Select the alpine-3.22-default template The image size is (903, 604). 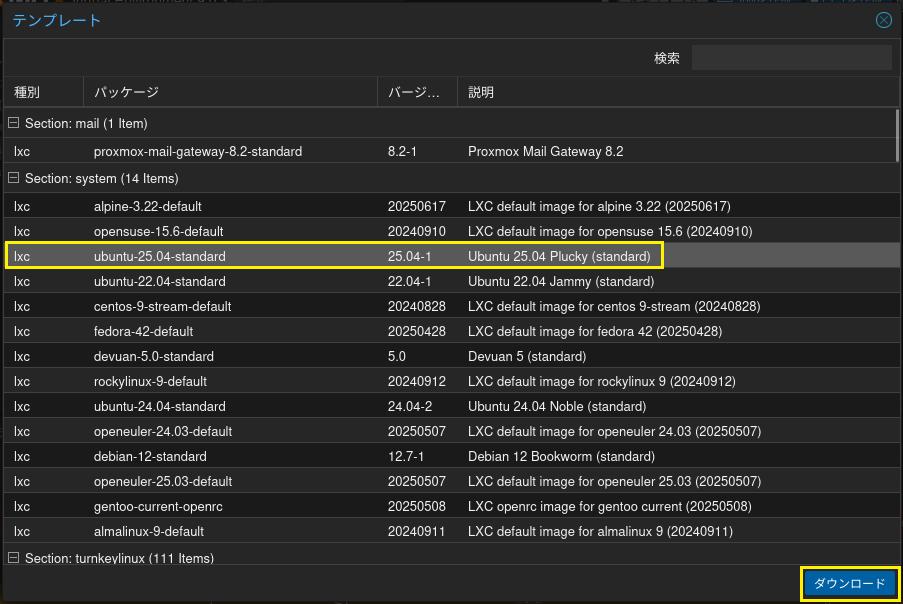tap(450, 206)
